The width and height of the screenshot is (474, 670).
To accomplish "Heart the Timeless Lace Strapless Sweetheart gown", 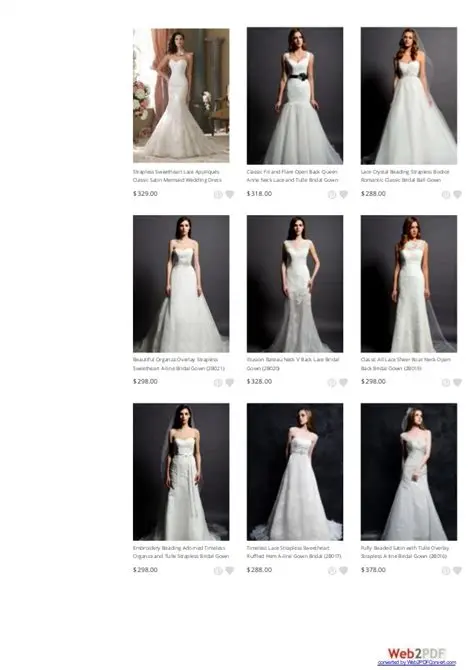I will coord(344,570).
